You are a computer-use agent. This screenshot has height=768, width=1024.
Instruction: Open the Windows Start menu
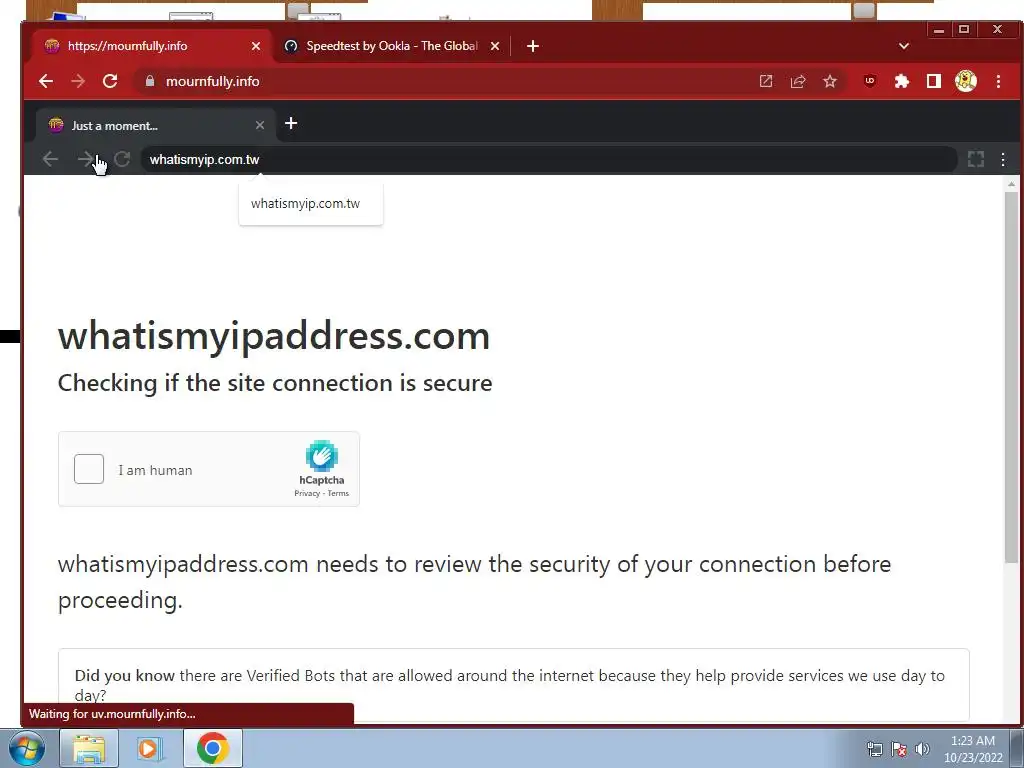point(27,748)
